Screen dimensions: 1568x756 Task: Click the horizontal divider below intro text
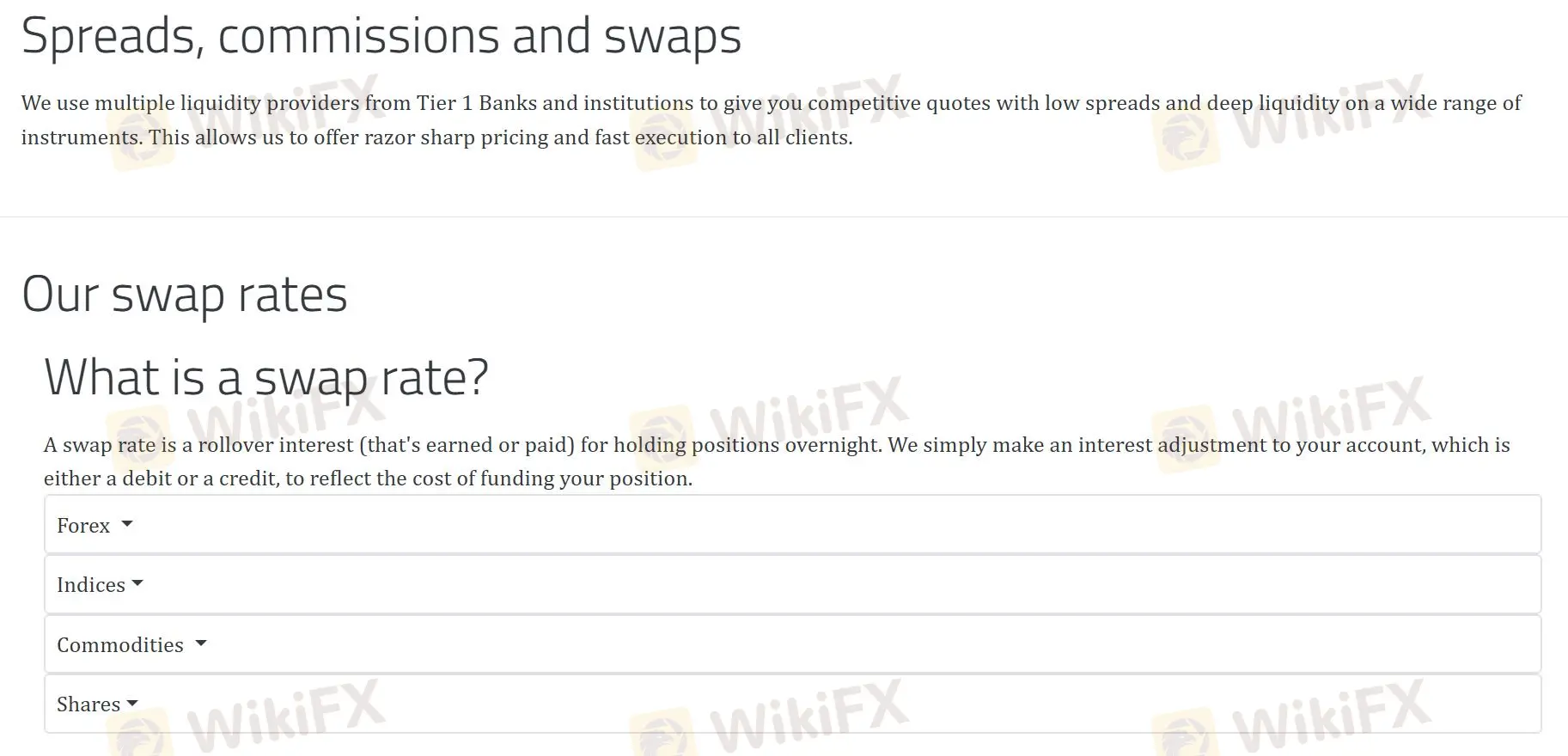(x=784, y=216)
